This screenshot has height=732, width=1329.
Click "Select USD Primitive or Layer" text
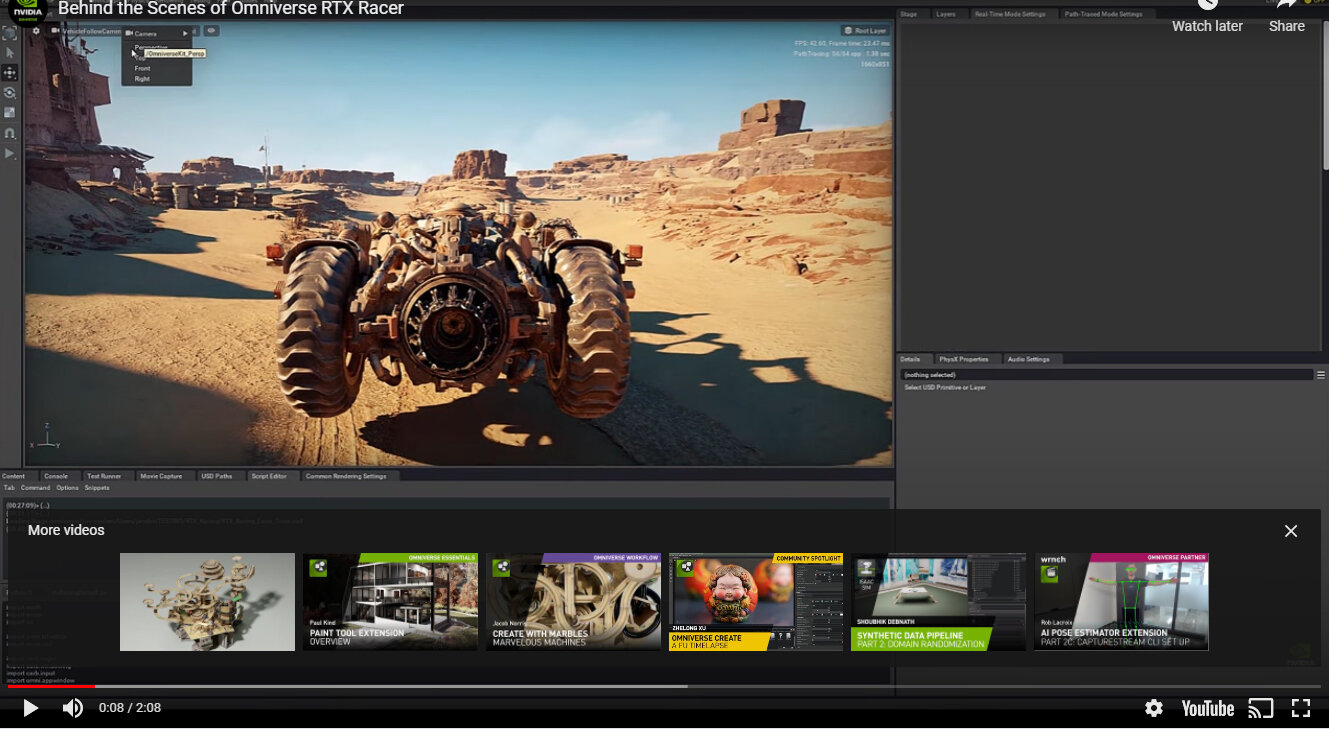(x=945, y=387)
